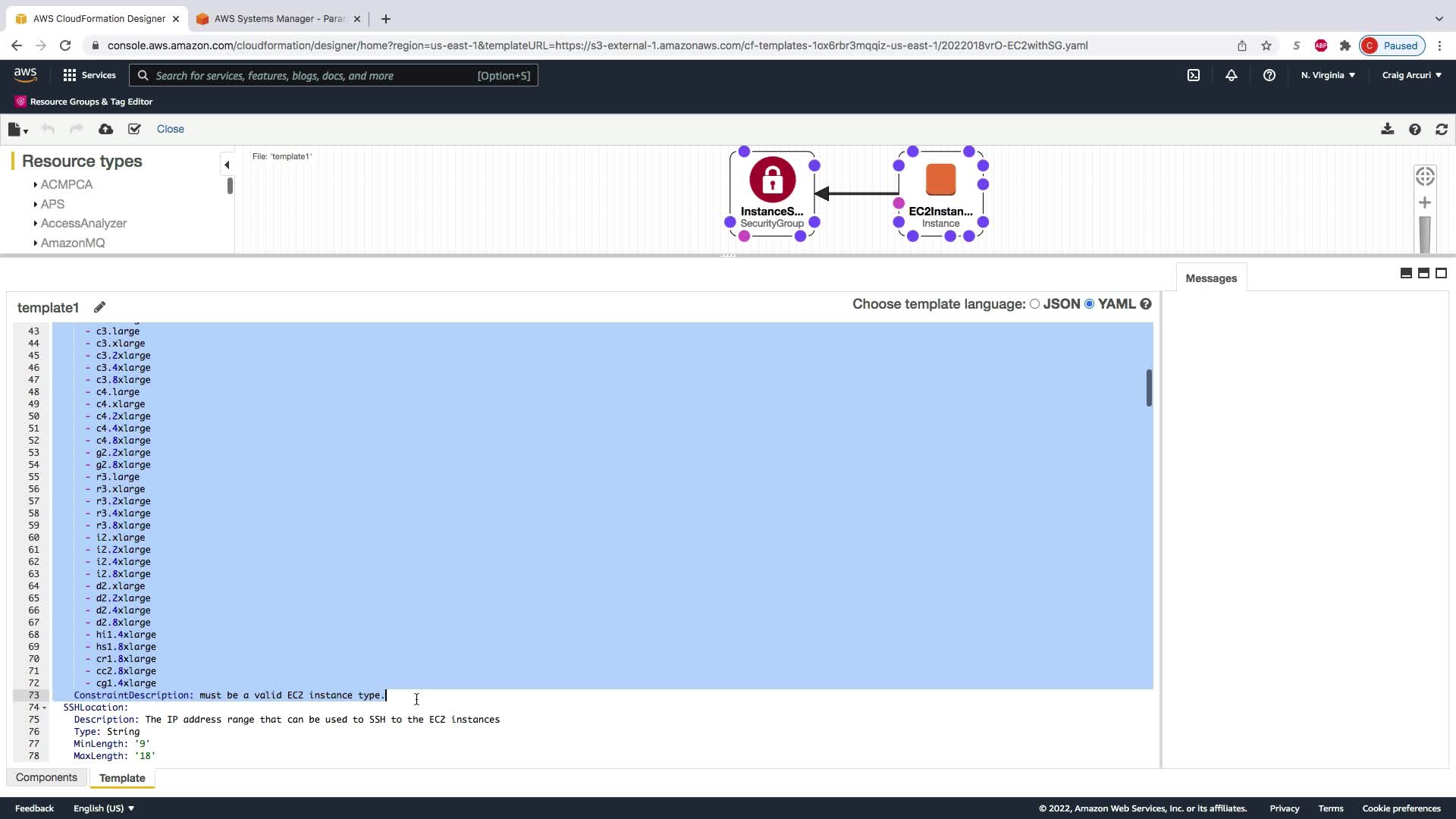Click the refresh diagram icon
The image size is (1456, 819).
pyautogui.click(x=1442, y=129)
